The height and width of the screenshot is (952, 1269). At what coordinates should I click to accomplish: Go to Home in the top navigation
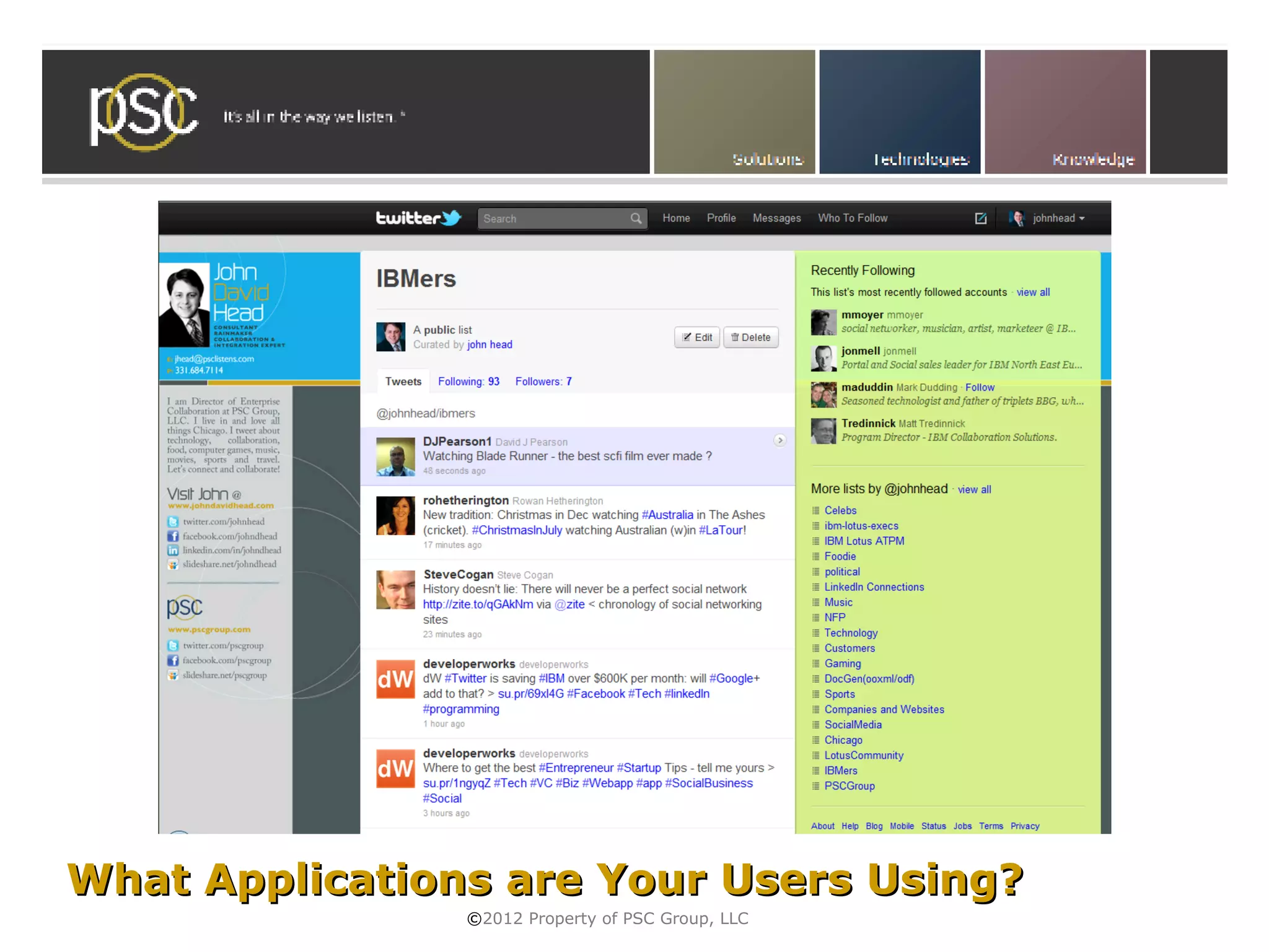tap(676, 218)
